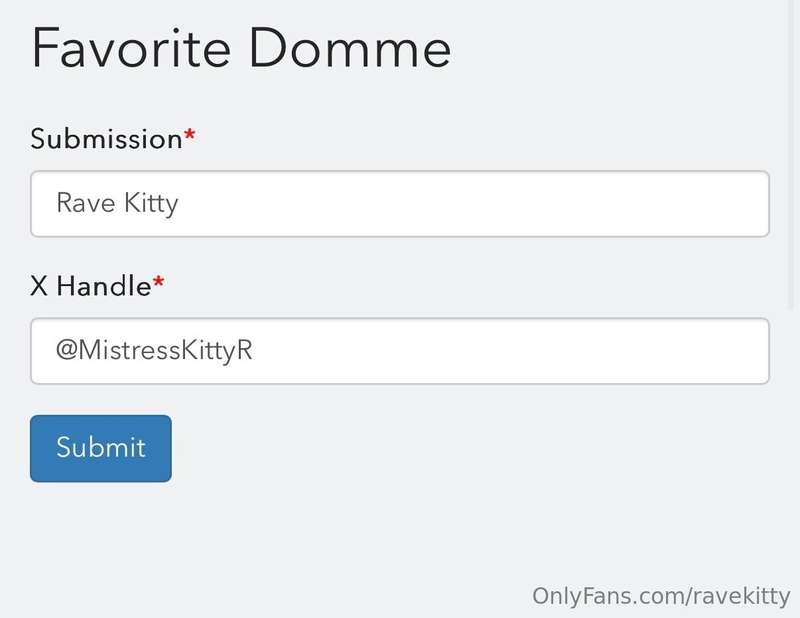Click the Submit button
The image size is (800, 618).
point(100,448)
